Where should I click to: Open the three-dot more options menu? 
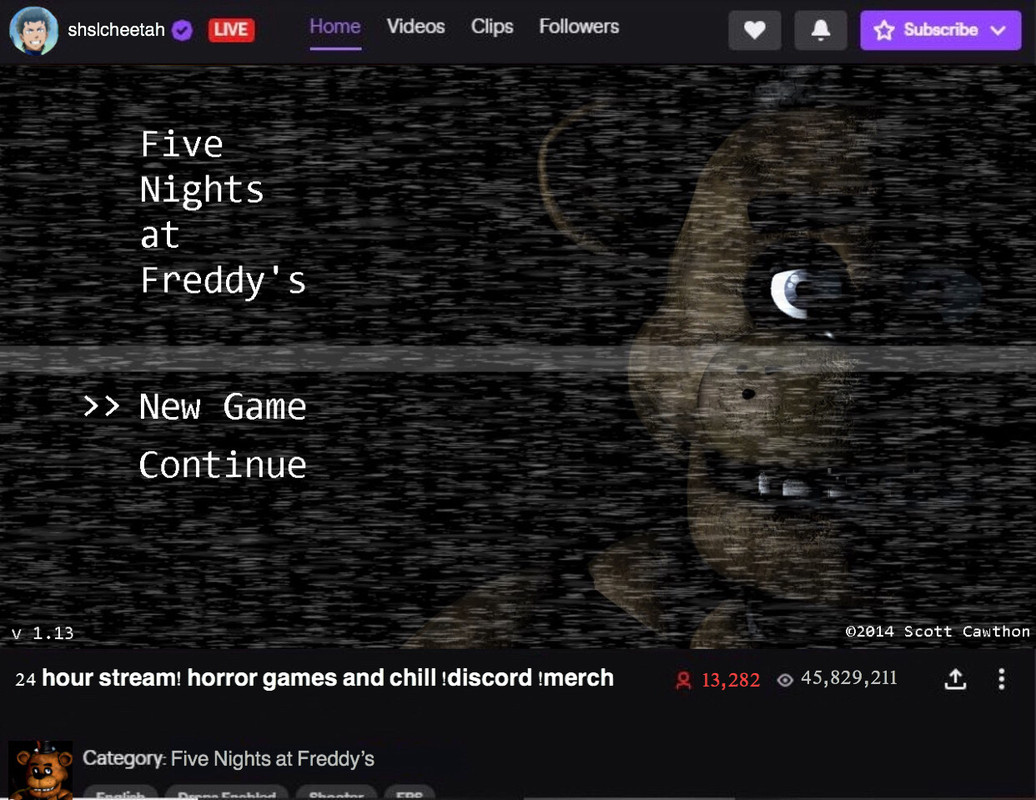pyautogui.click(x=1002, y=678)
